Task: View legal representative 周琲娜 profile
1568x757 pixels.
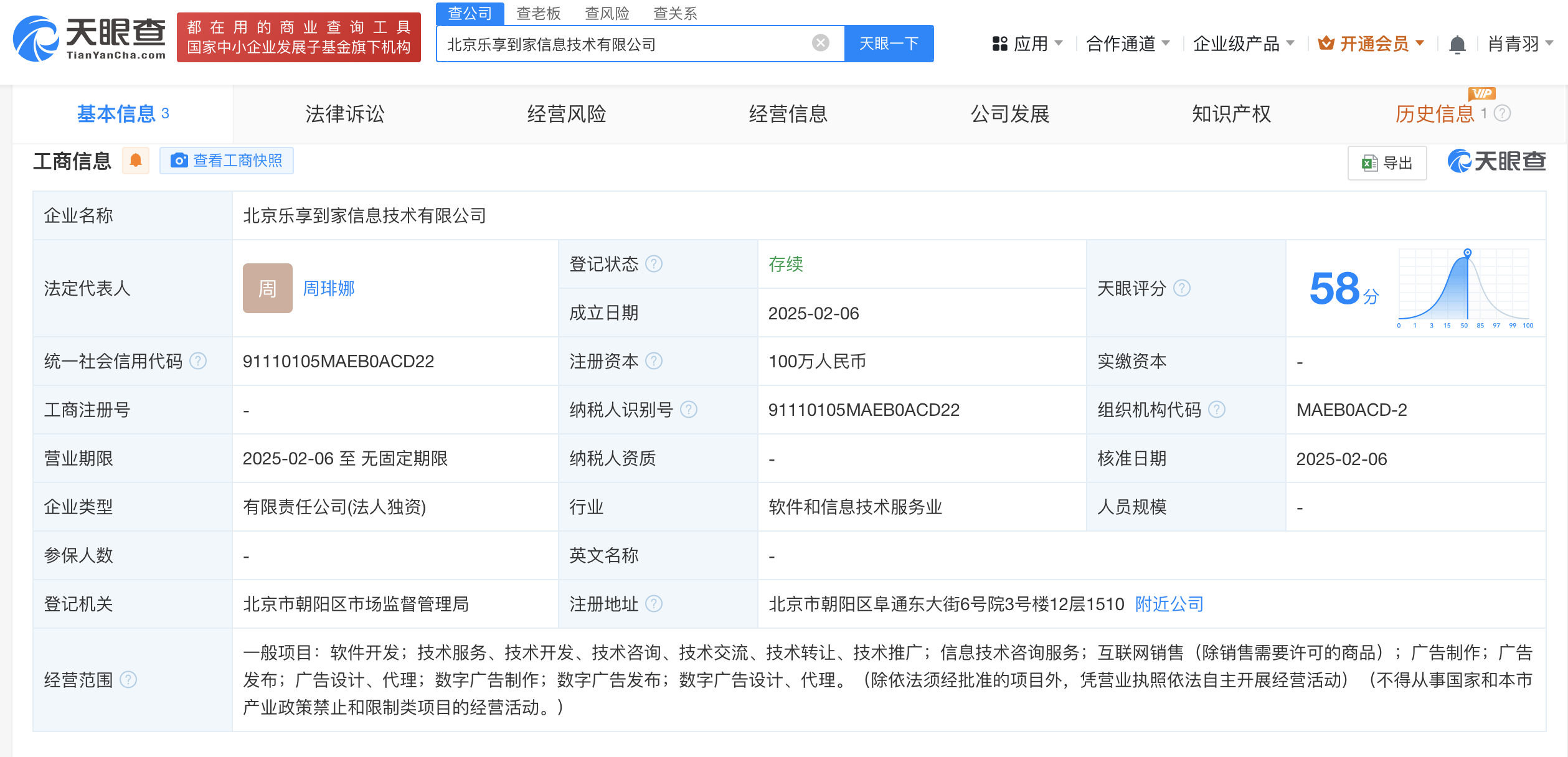Action: (330, 288)
